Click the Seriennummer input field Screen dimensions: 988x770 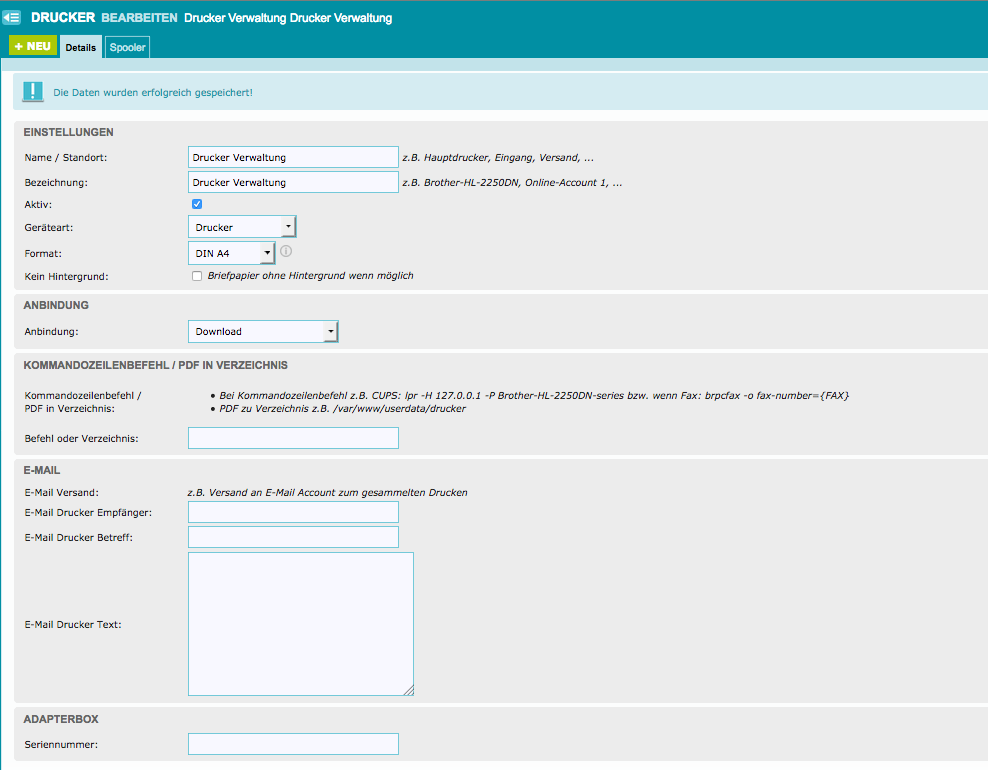[293, 744]
